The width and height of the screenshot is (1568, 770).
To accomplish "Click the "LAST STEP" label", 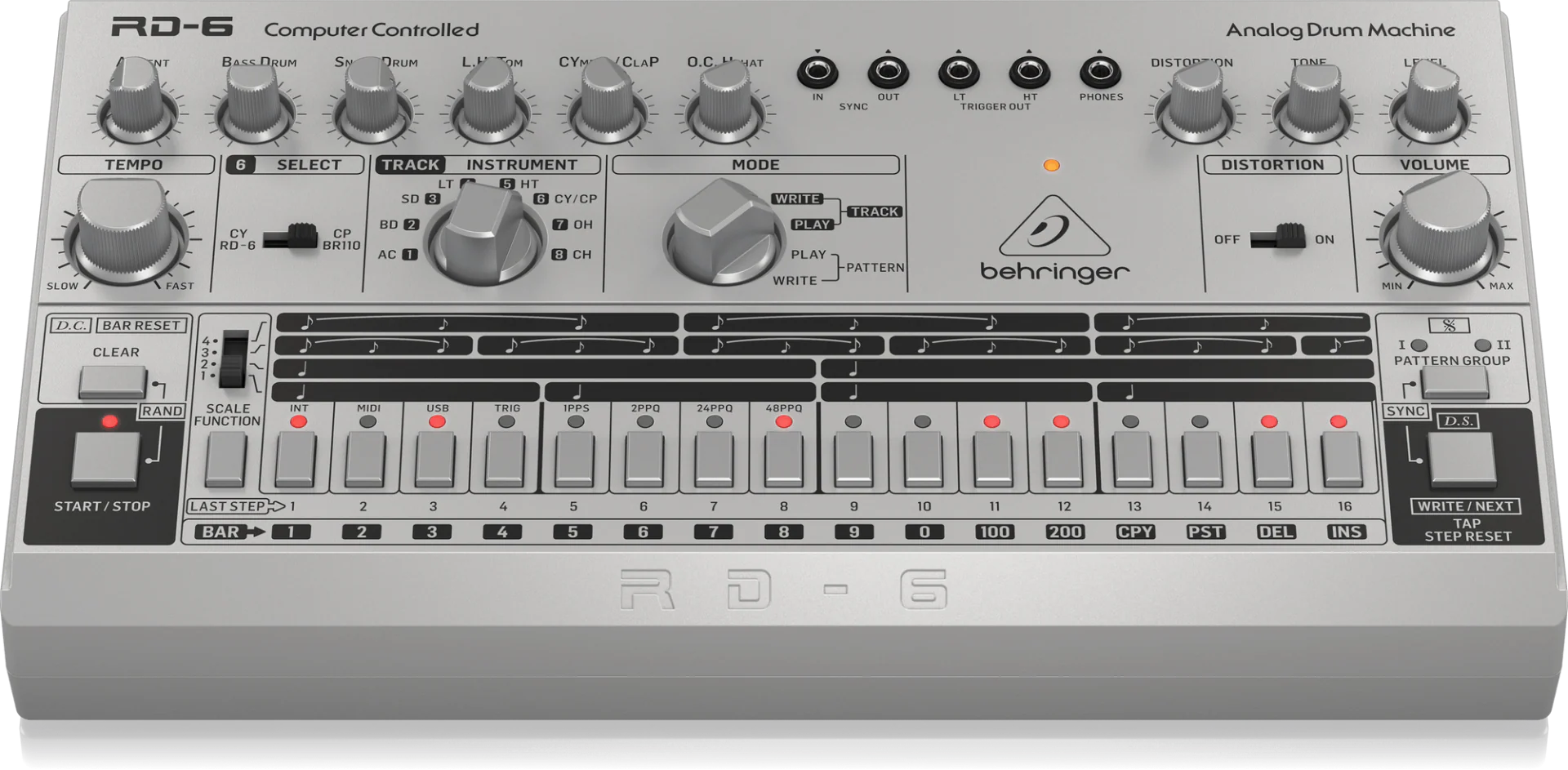I will click(228, 506).
